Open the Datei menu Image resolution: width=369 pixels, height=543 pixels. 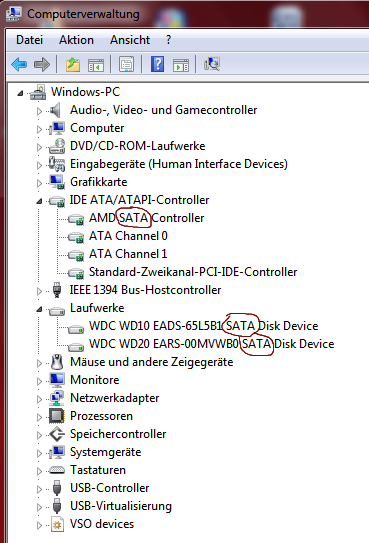point(29,40)
